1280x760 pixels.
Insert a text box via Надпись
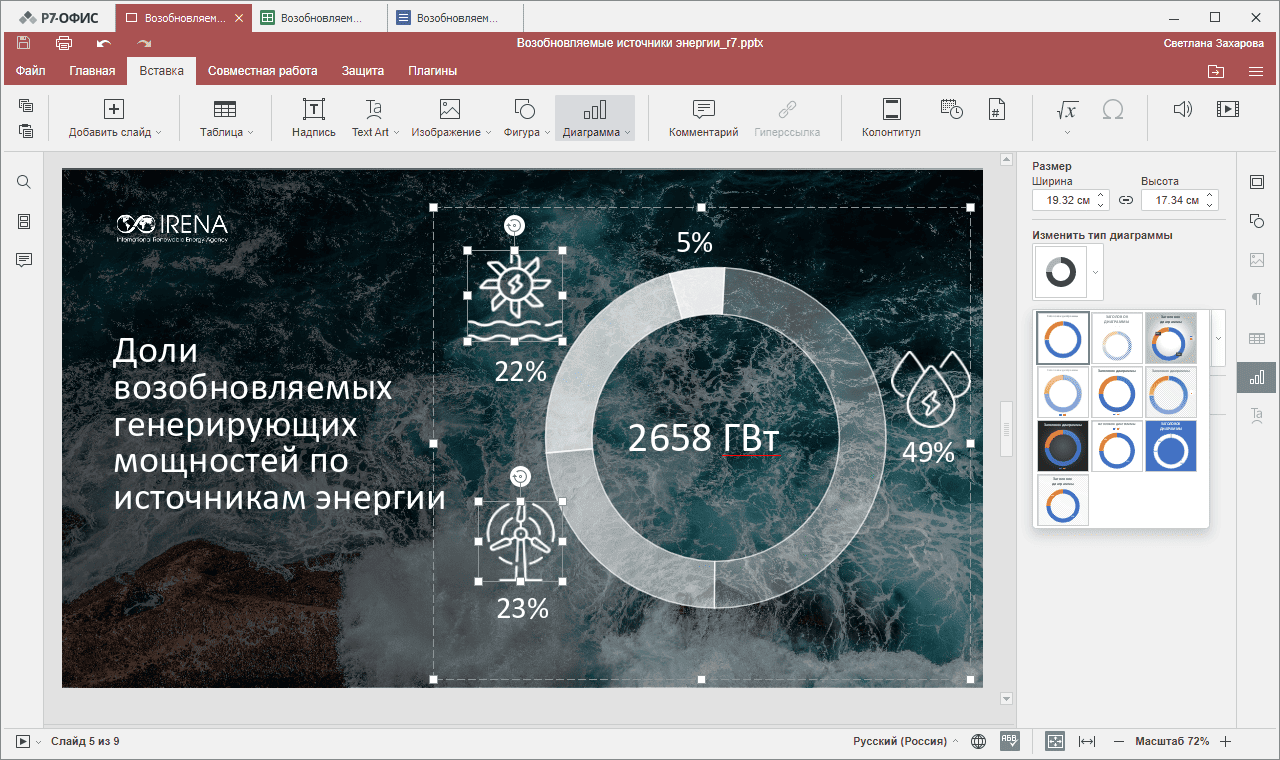pos(314,117)
